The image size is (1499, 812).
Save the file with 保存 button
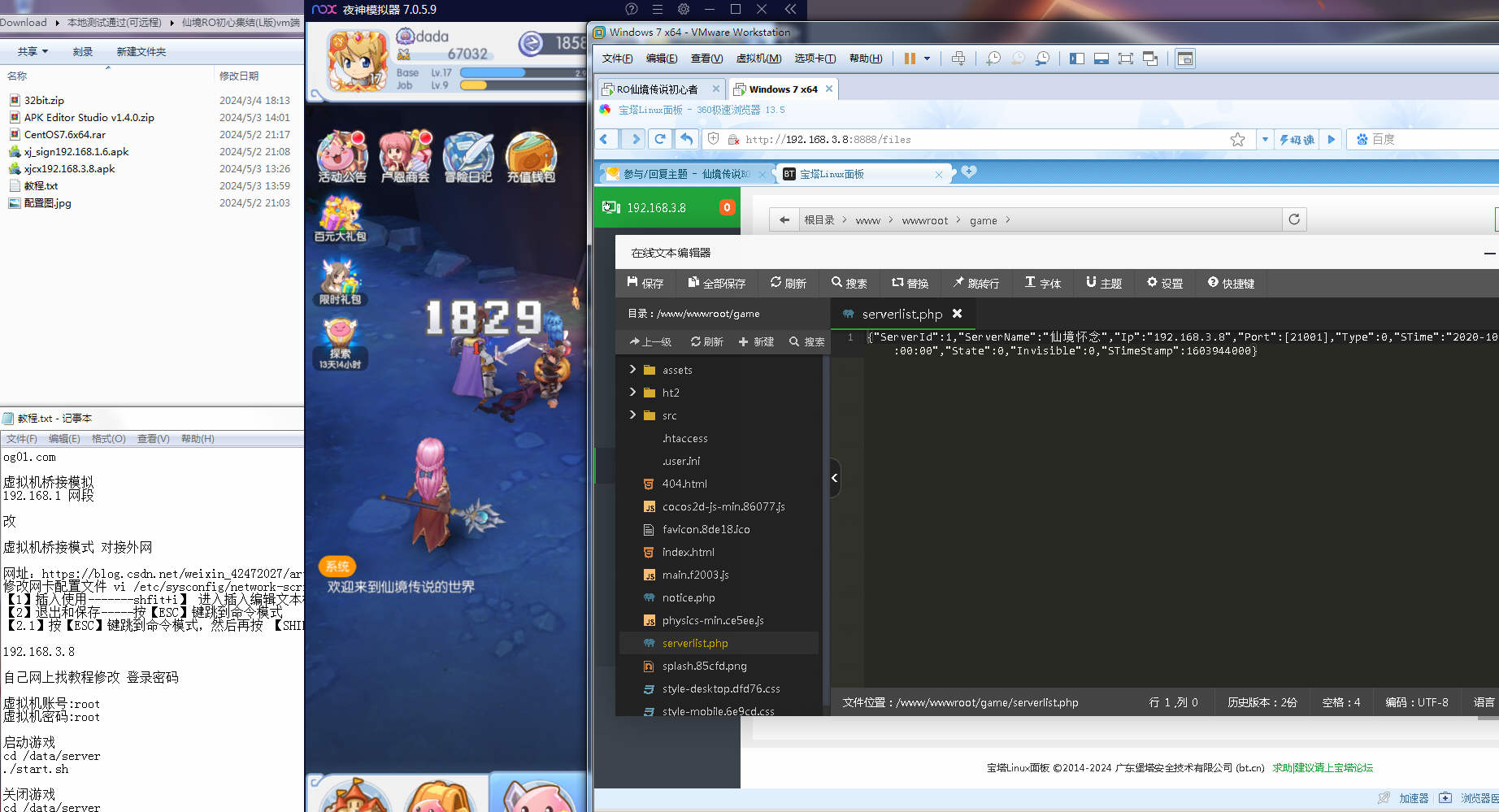(x=645, y=283)
